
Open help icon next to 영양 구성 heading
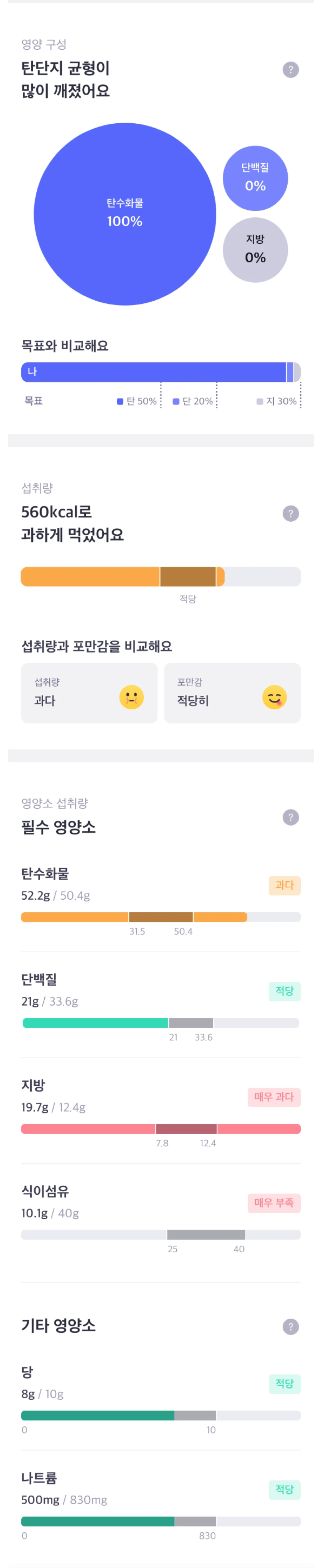click(290, 70)
